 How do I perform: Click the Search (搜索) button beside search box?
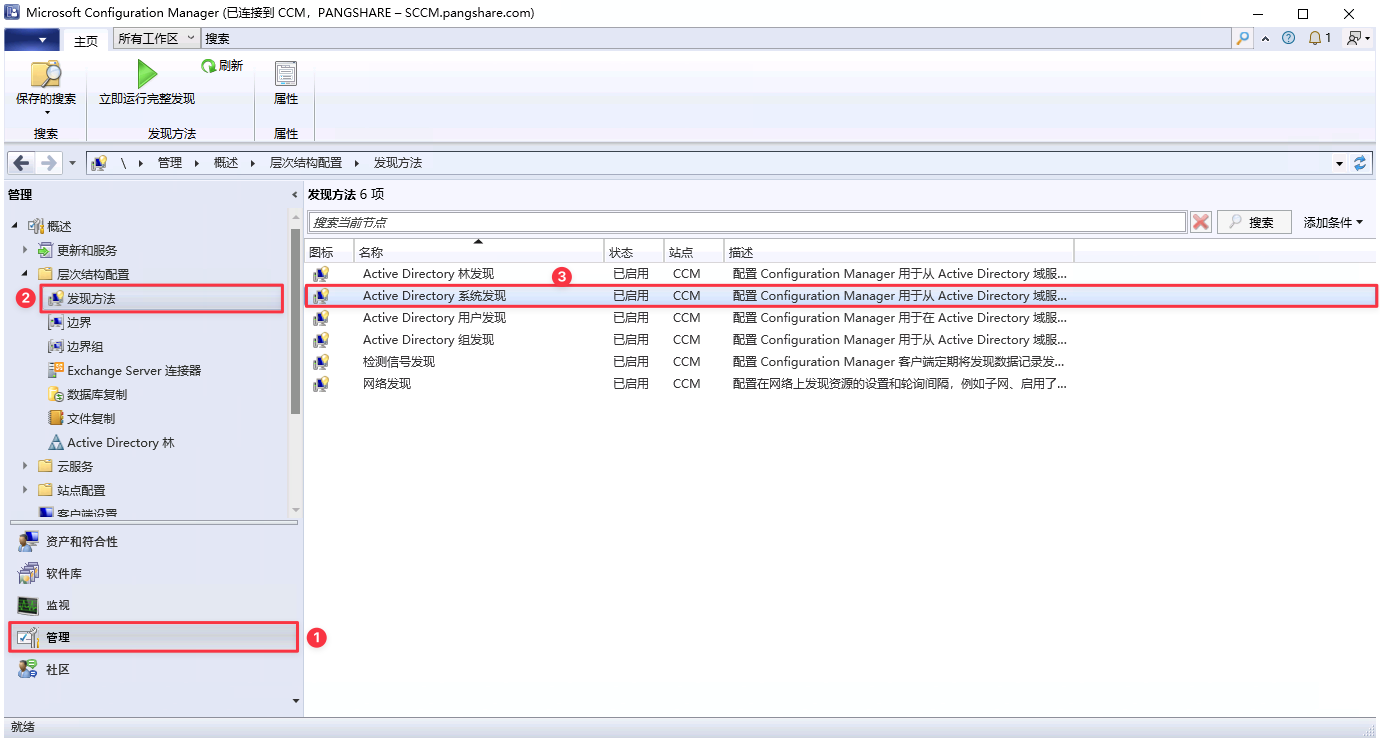click(1254, 222)
